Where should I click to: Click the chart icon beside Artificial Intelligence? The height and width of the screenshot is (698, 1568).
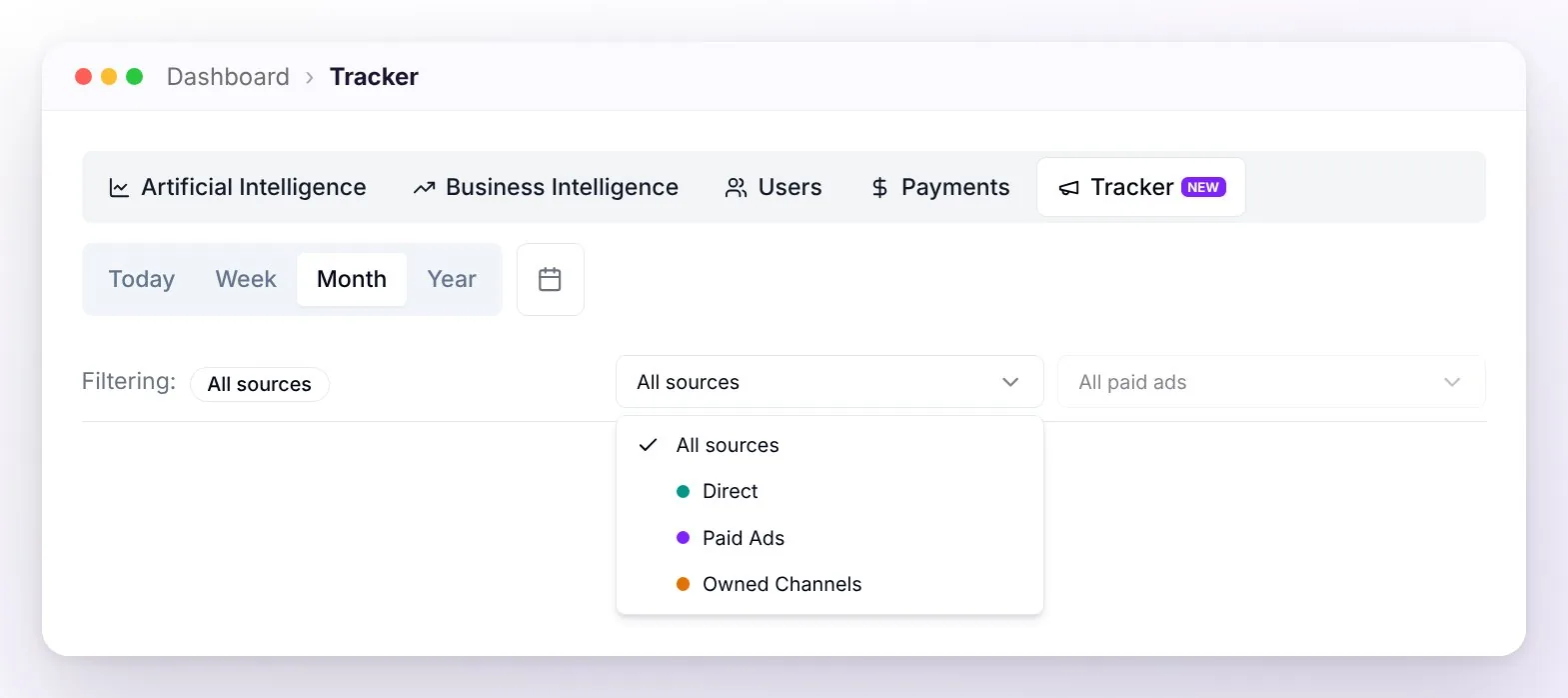tap(119, 188)
